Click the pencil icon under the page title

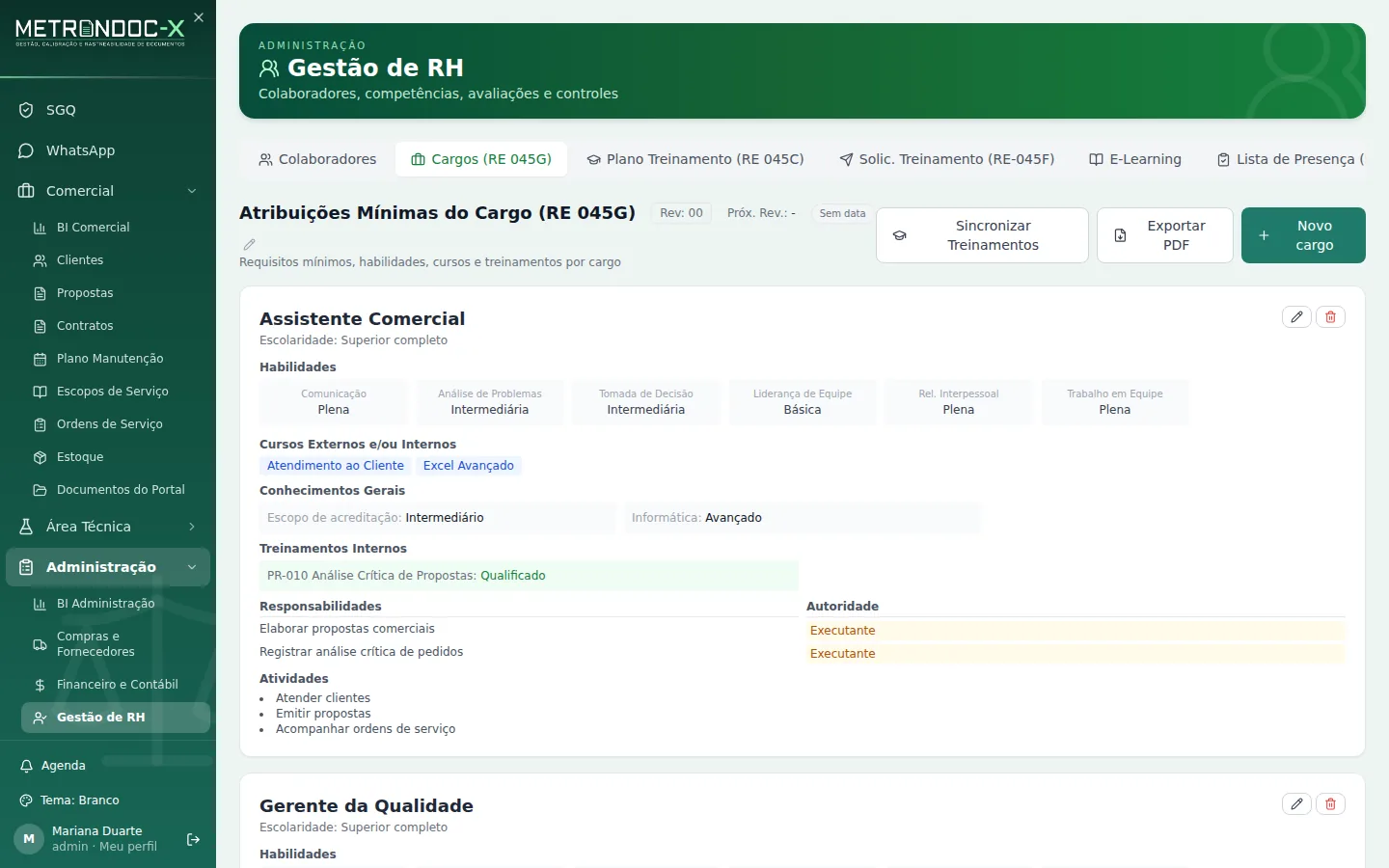coord(249,245)
